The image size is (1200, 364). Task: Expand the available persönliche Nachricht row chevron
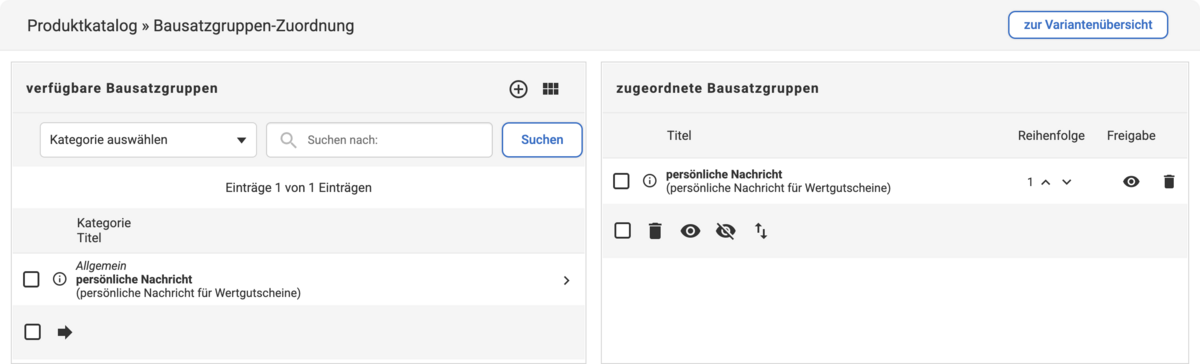click(566, 280)
